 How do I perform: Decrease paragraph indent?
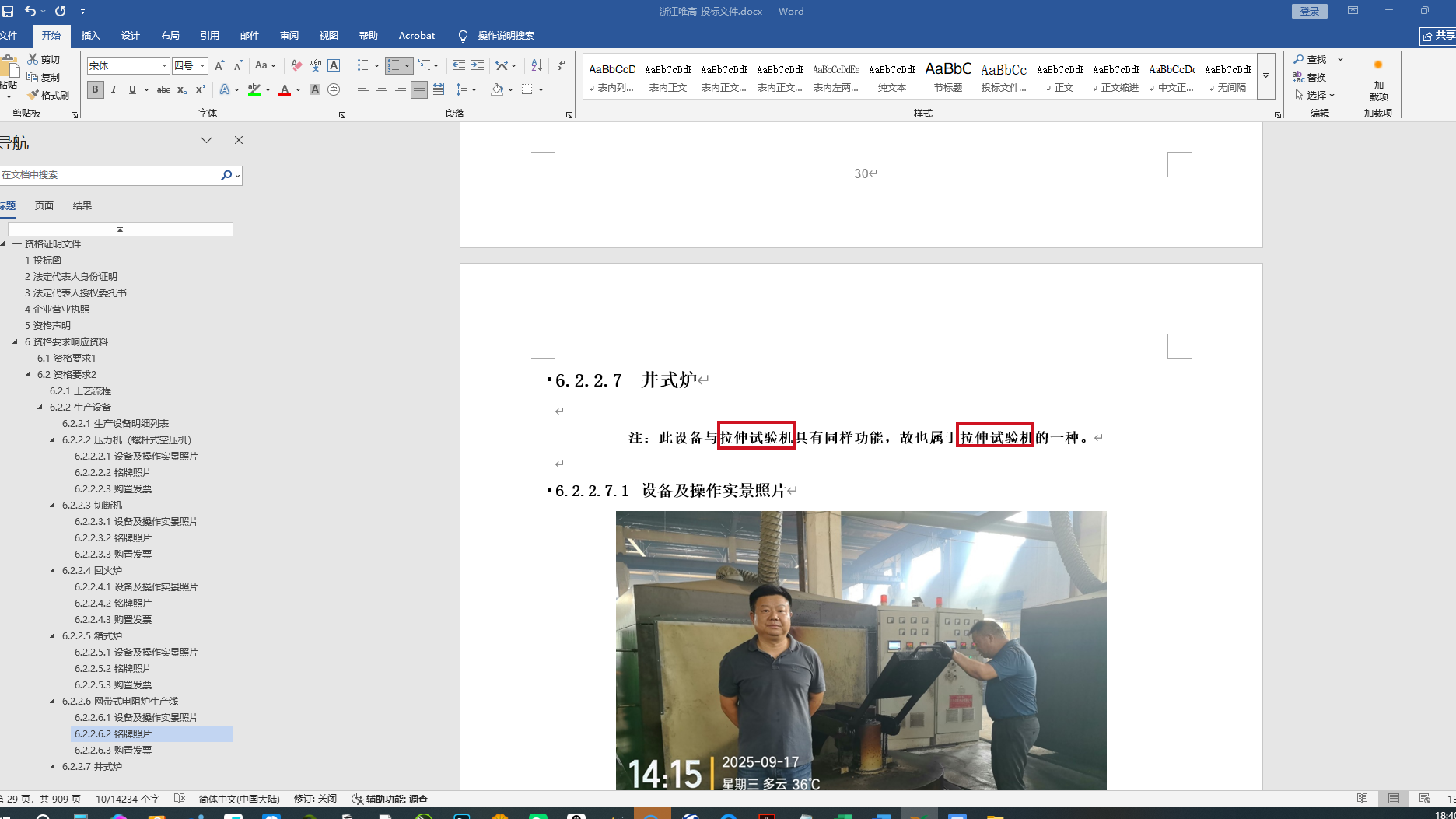pyautogui.click(x=459, y=65)
